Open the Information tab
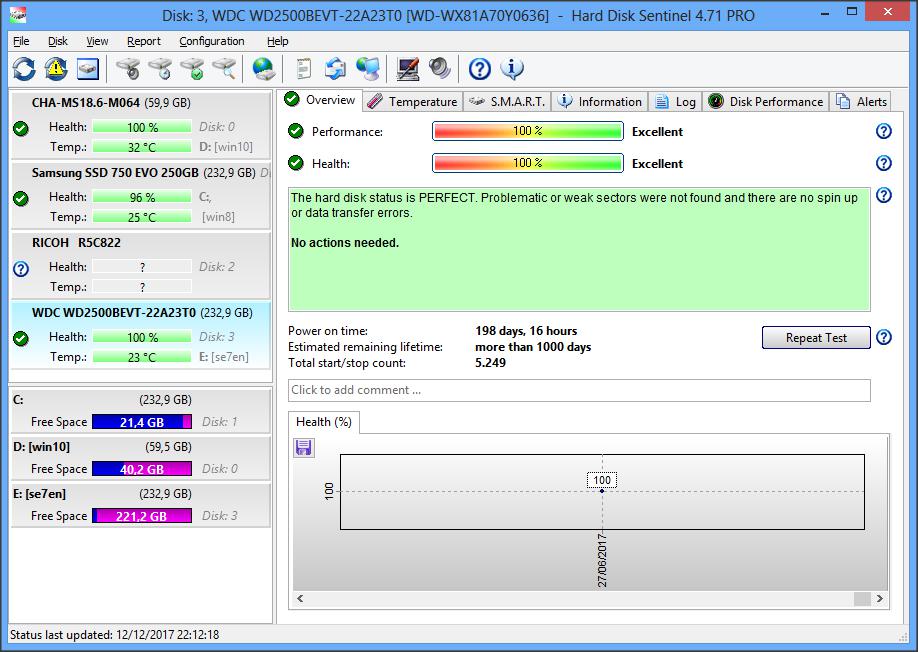 (600, 101)
